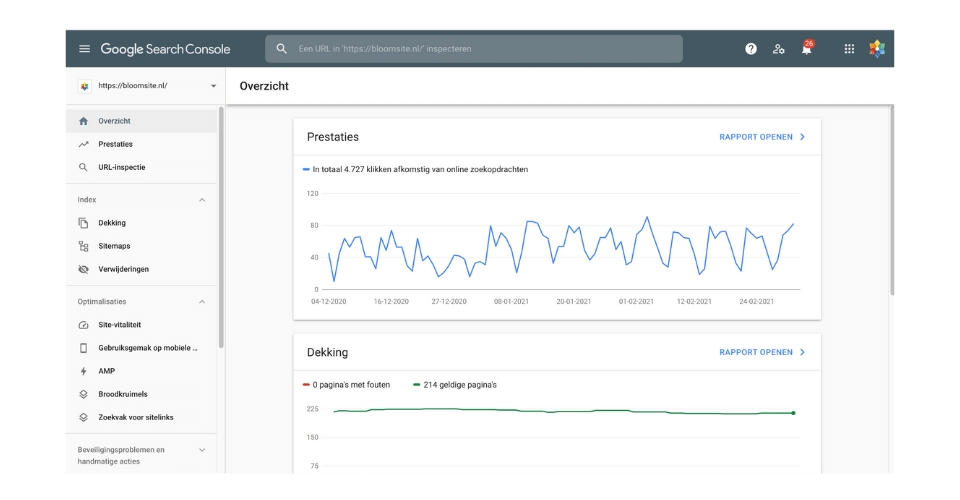Click the Overzicht home icon

click(83, 121)
